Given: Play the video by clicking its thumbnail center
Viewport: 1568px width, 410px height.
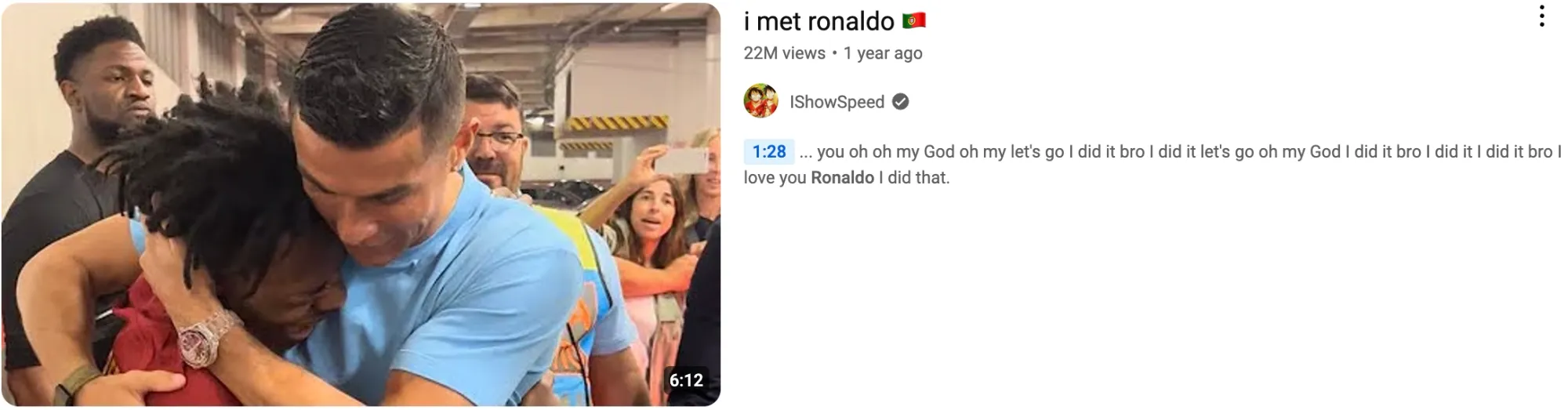Looking at the screenshot, I should pos(361,205).
